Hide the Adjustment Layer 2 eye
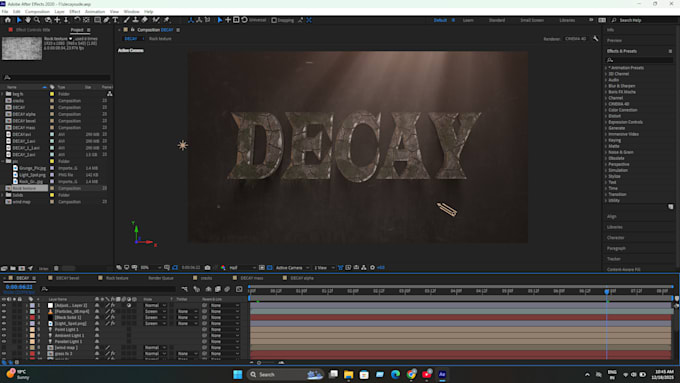The width and height of the screenshot is (680, 383). (4, 305)
